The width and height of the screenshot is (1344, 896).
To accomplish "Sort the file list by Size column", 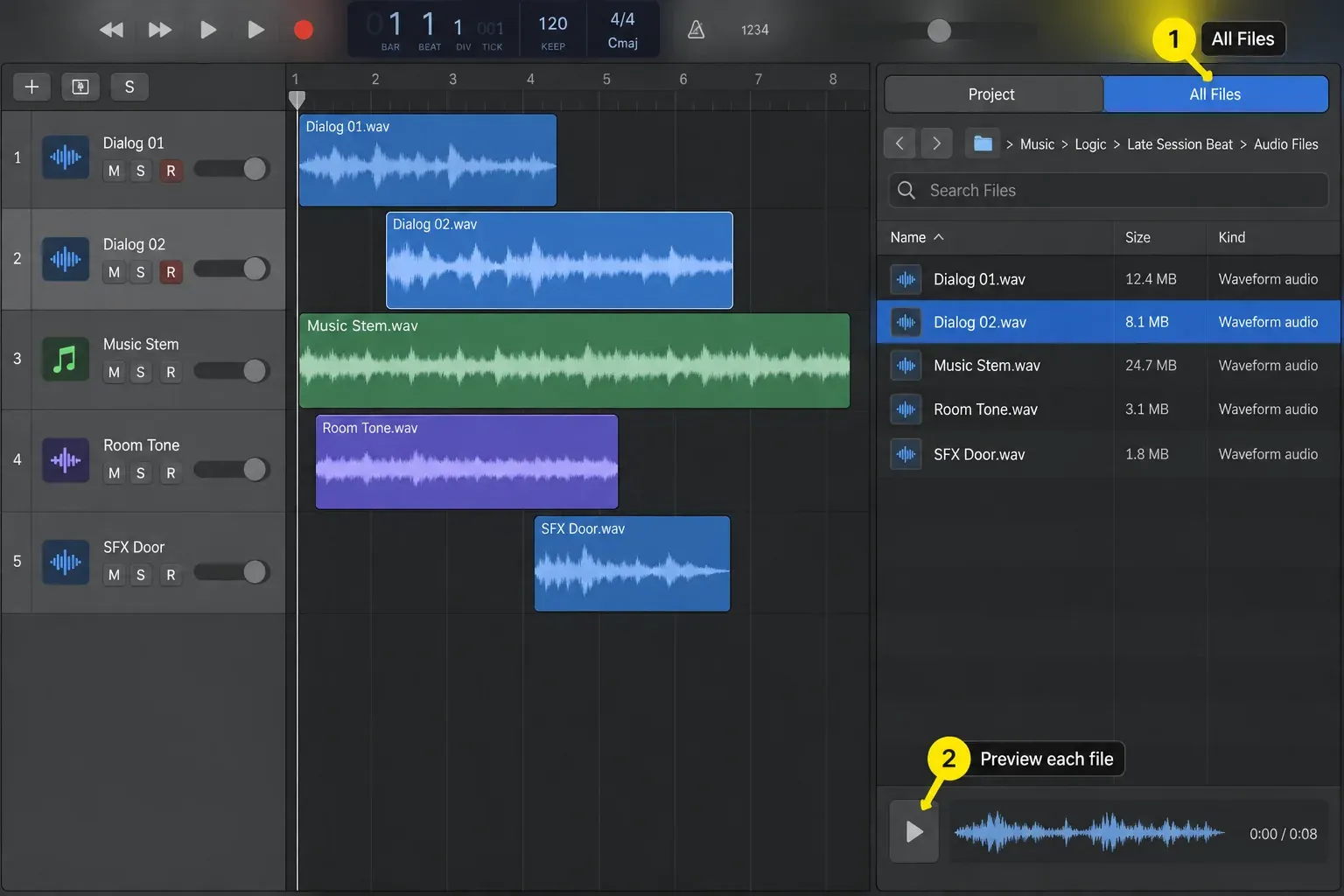I will coord(1137,237).
